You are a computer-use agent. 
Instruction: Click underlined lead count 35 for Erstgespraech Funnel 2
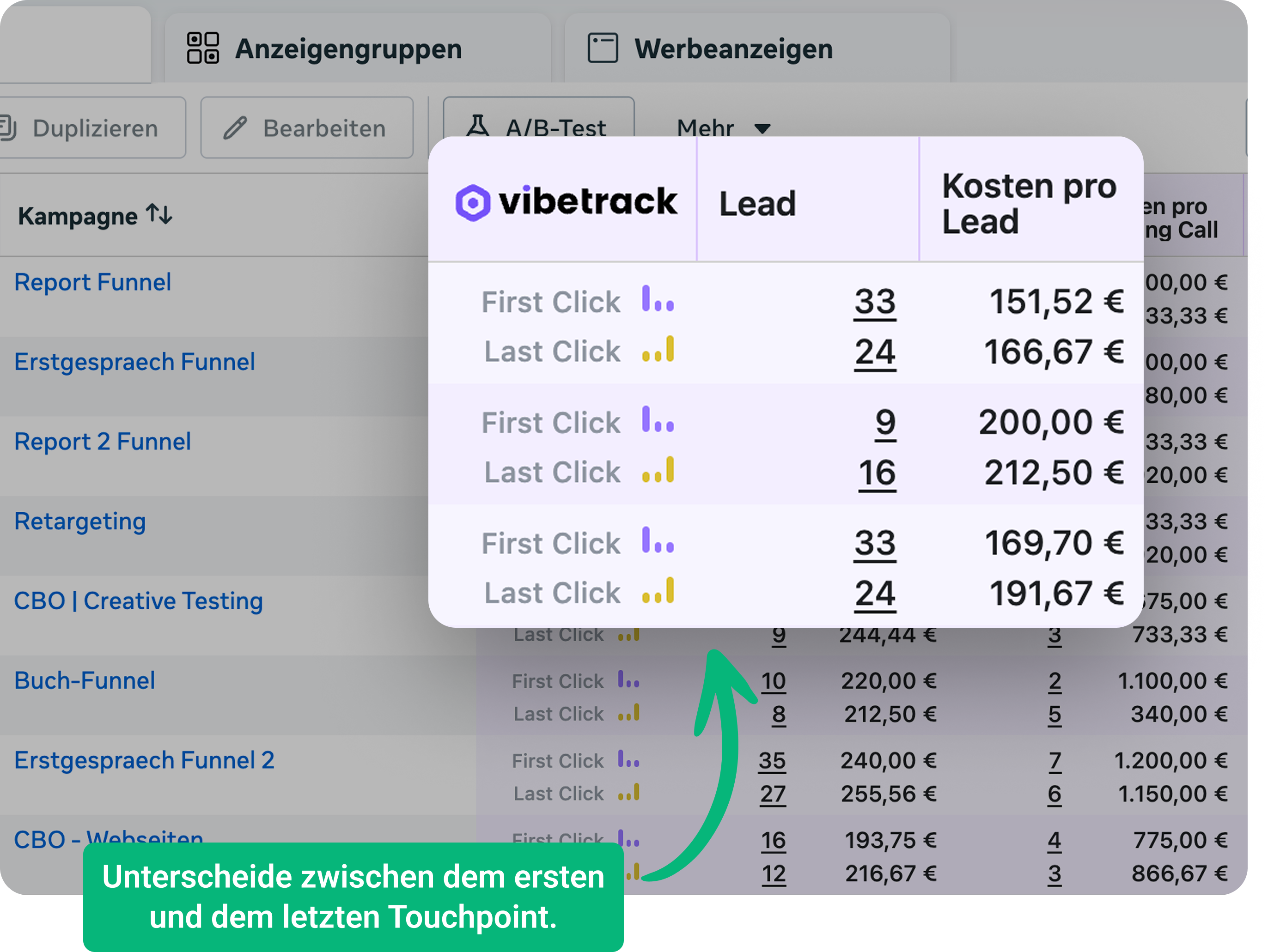coord(772,761)
